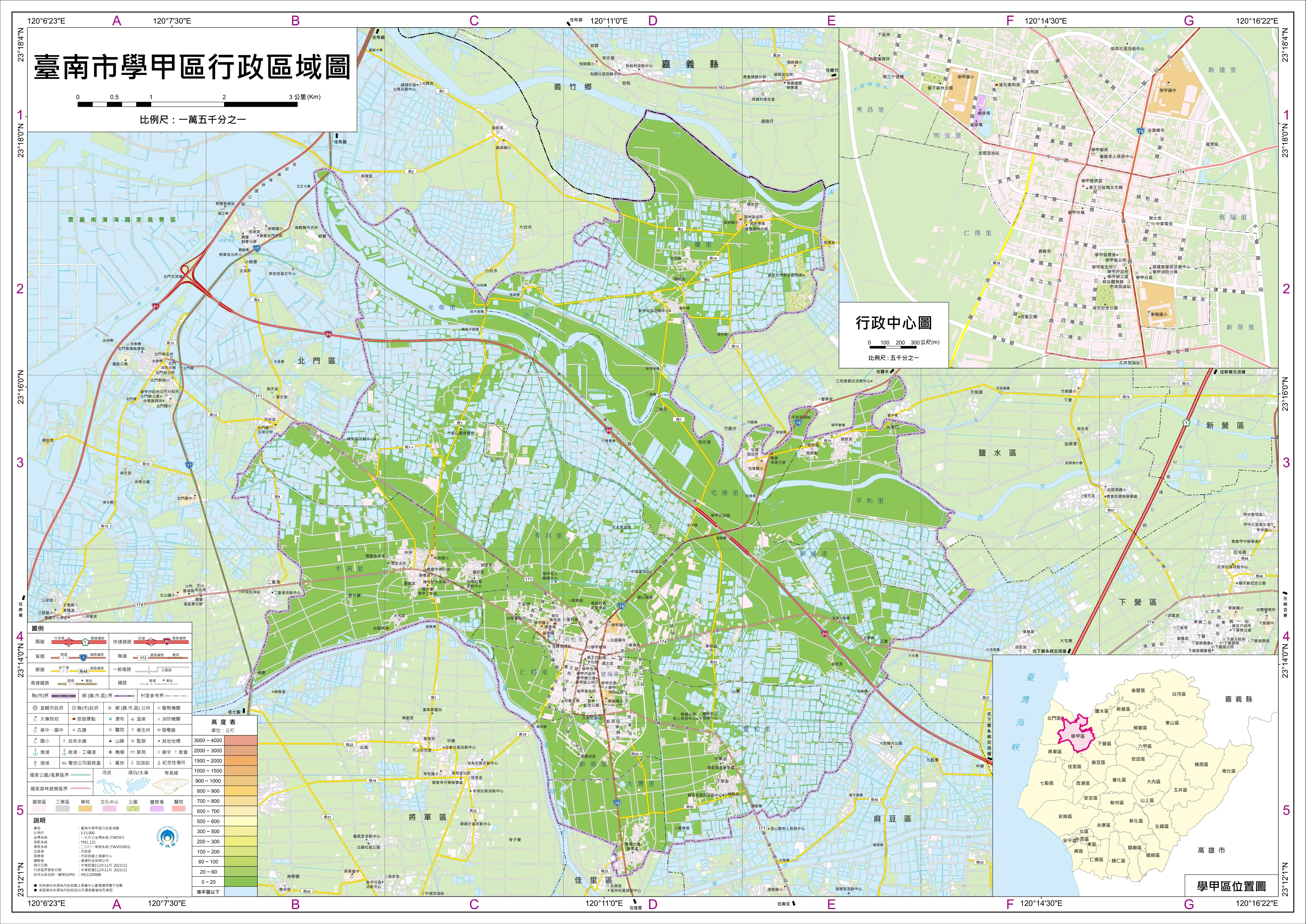Click the 直轄市政府 double-circle symbol in legend

35,708
